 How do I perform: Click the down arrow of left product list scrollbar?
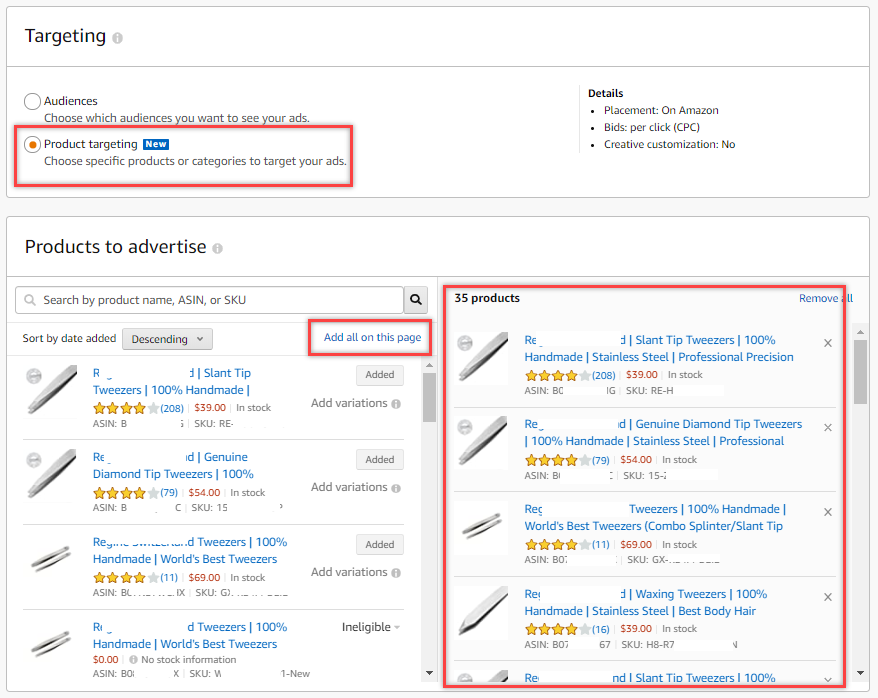(429, 673)
